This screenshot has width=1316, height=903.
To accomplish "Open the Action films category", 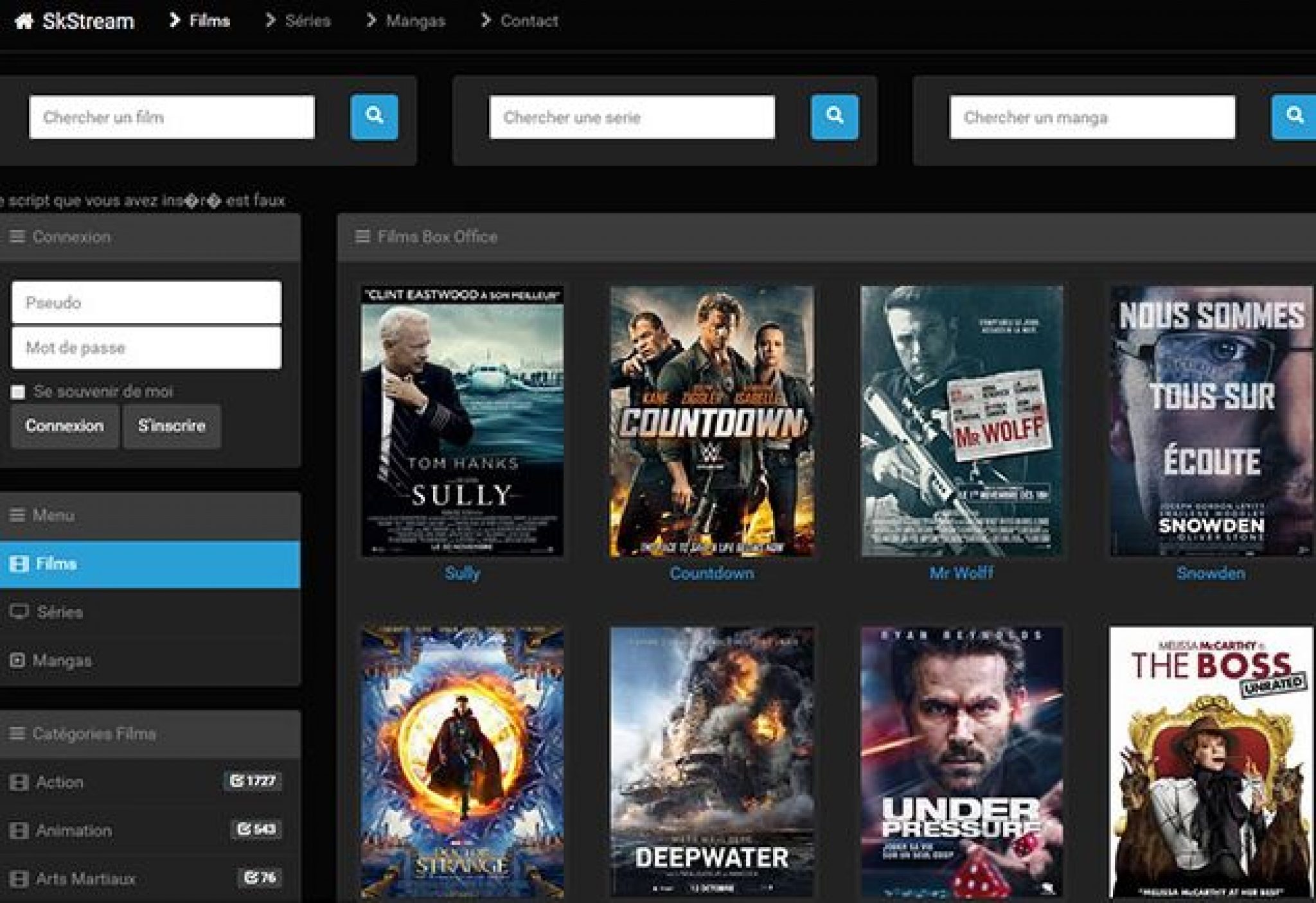I will point(59,782).
